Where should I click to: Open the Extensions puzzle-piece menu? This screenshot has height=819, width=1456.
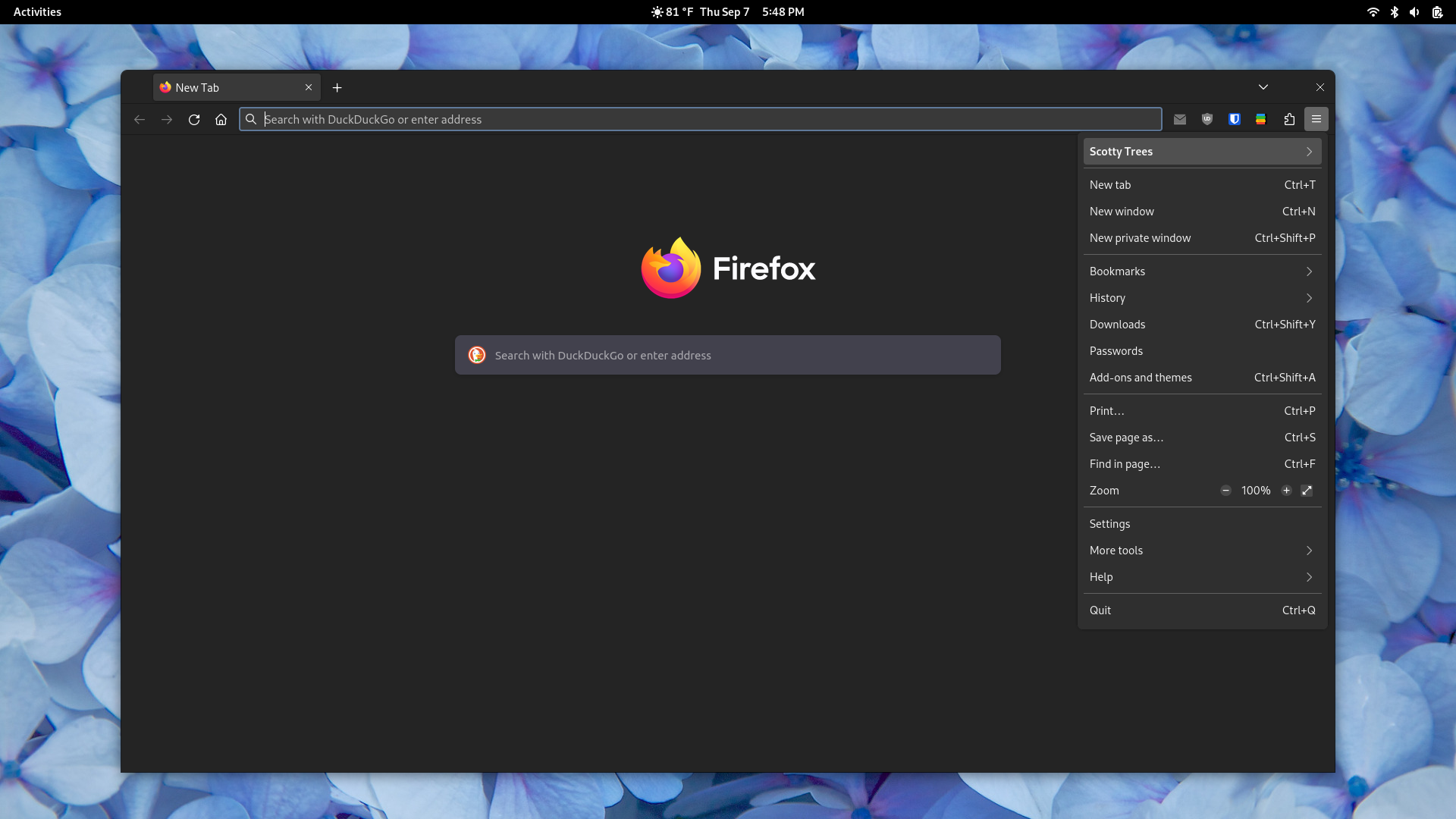(1289, 119)
